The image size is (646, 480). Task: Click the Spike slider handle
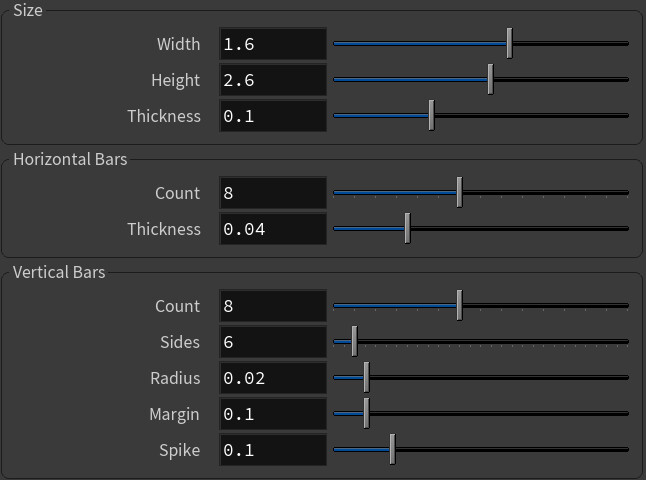tap(392, 449)
